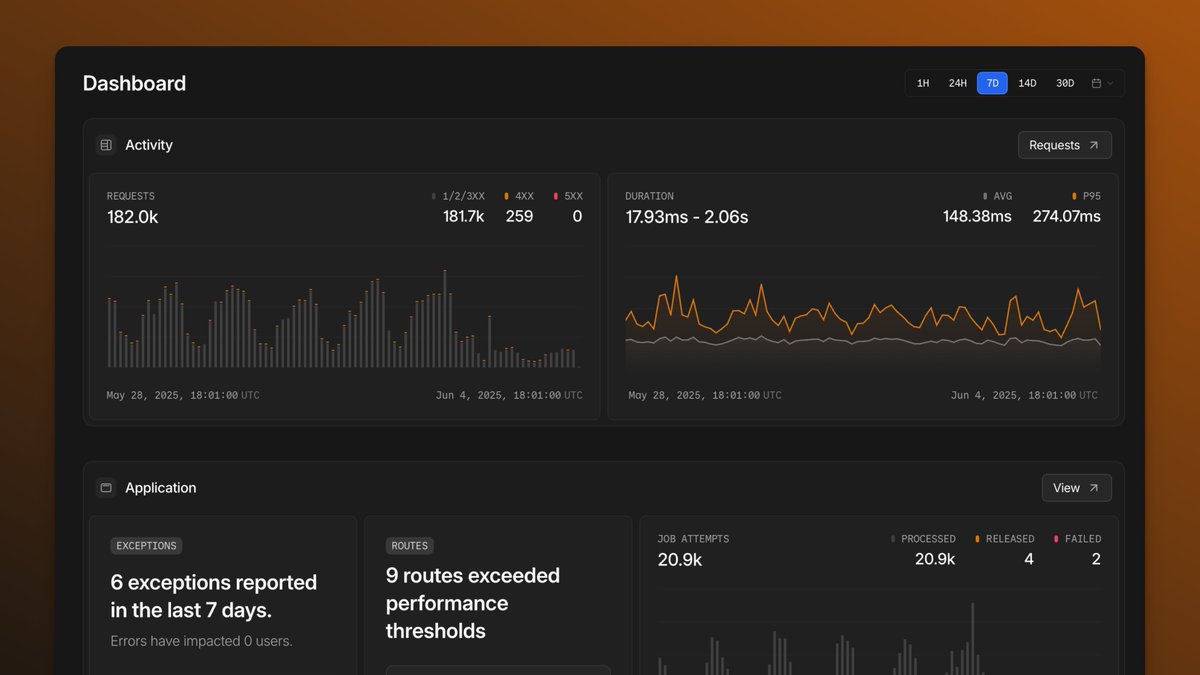Click the RELEASED legend label

pos(1010,539)
